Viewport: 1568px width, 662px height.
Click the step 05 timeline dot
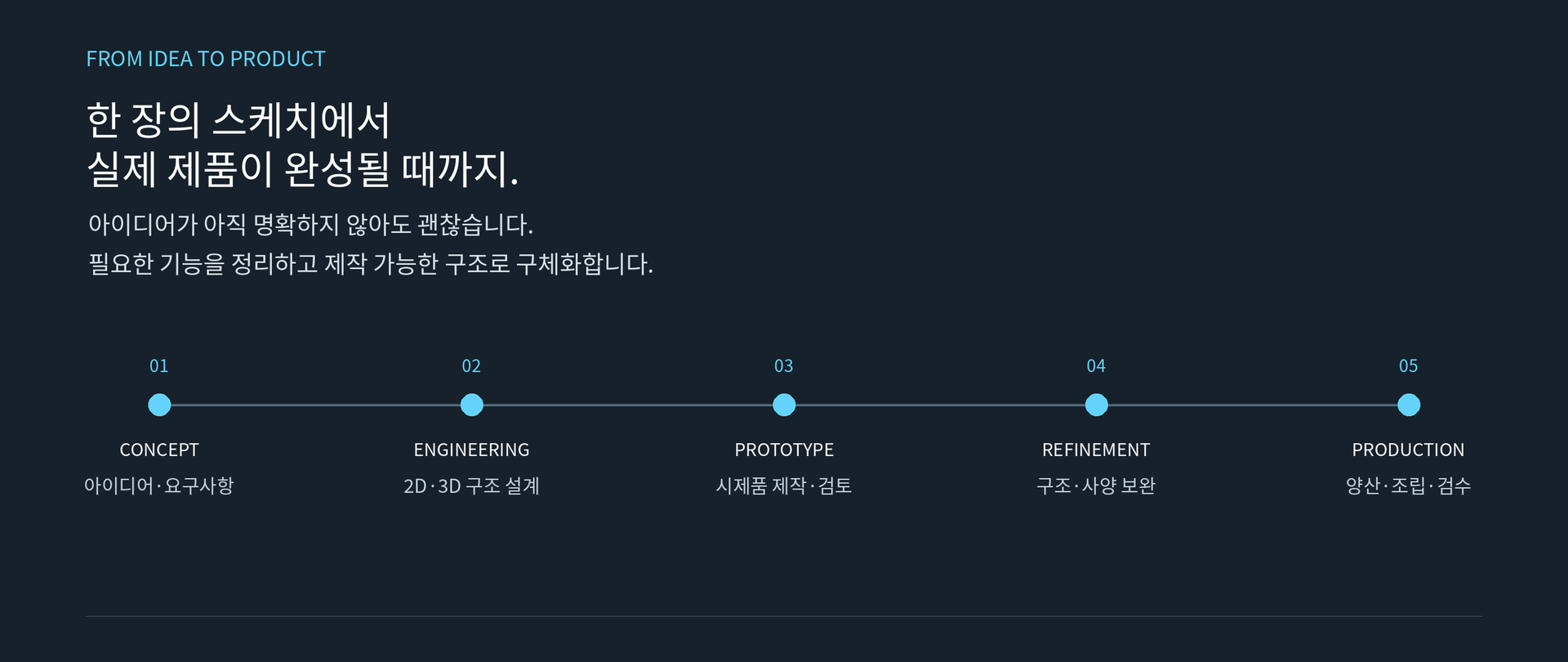(x=1409, y=405)
